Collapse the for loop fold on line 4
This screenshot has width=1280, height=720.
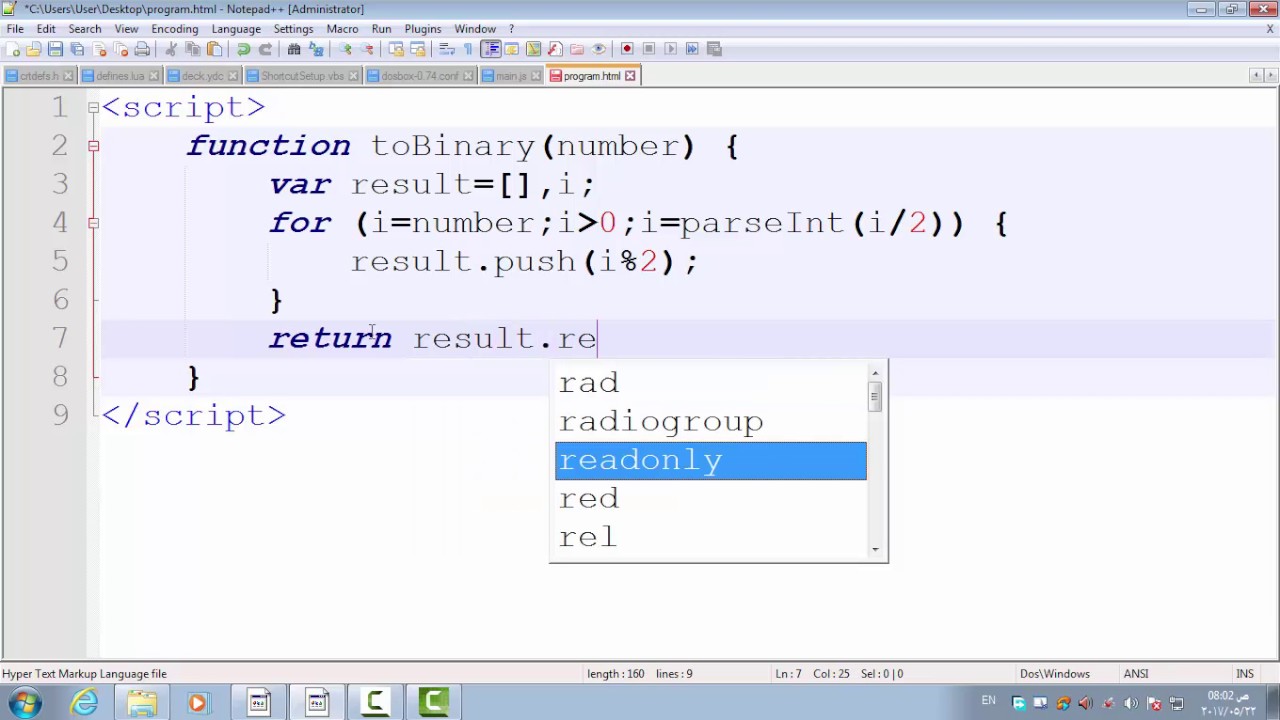click(x=93, y=223)
